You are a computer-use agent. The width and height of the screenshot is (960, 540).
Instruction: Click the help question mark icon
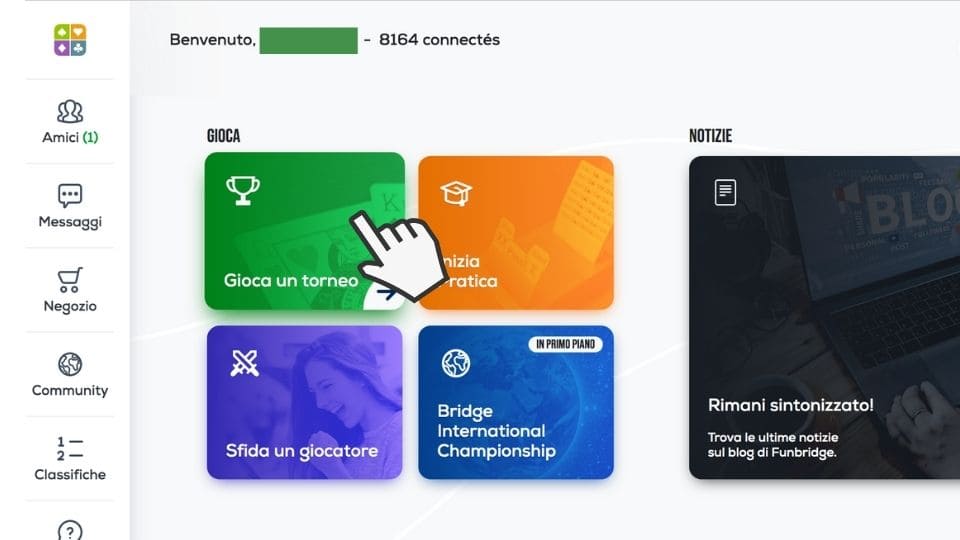pyautogui.click(x=70, y=531)
